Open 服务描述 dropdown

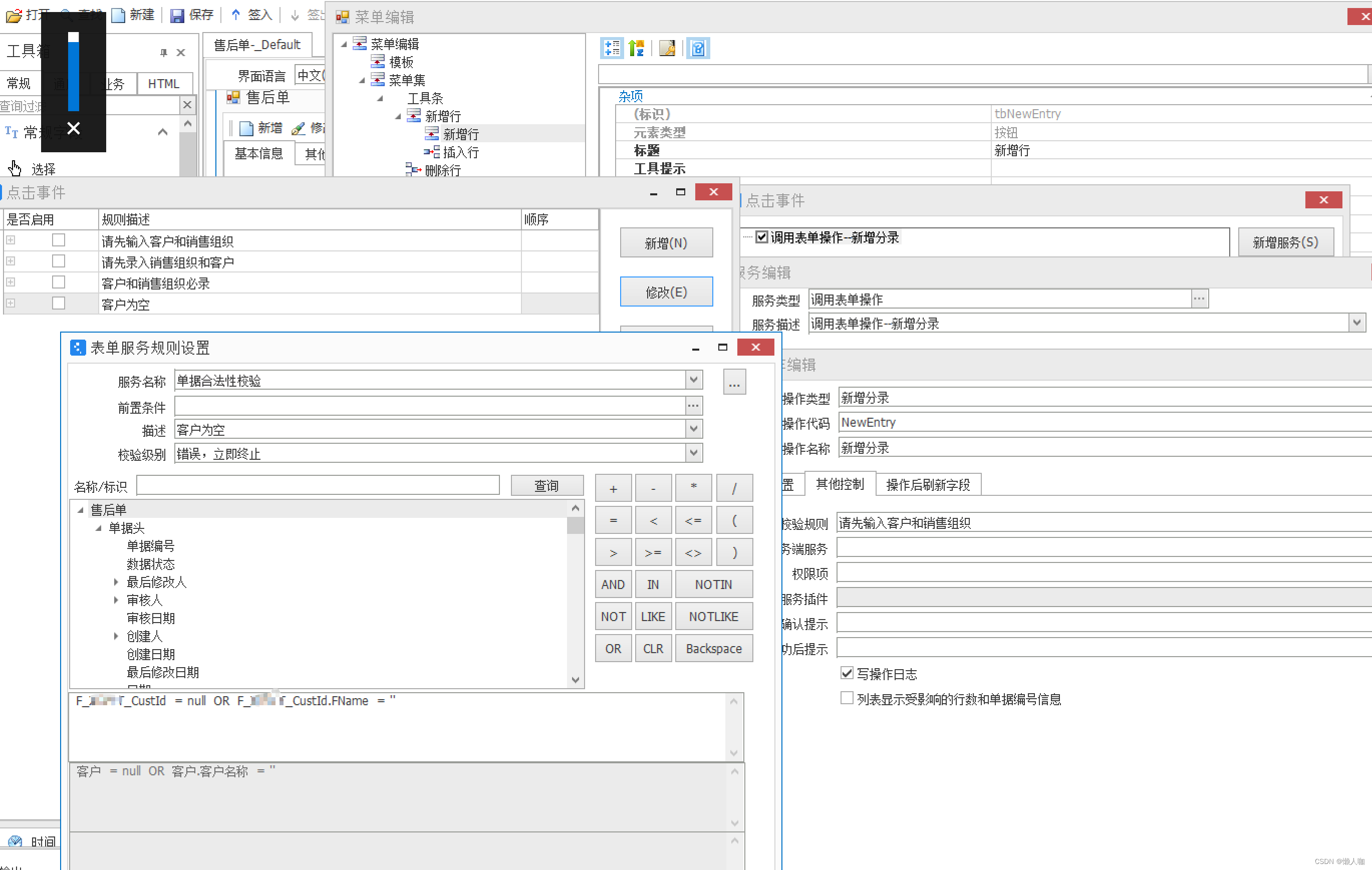(1356, 323)
